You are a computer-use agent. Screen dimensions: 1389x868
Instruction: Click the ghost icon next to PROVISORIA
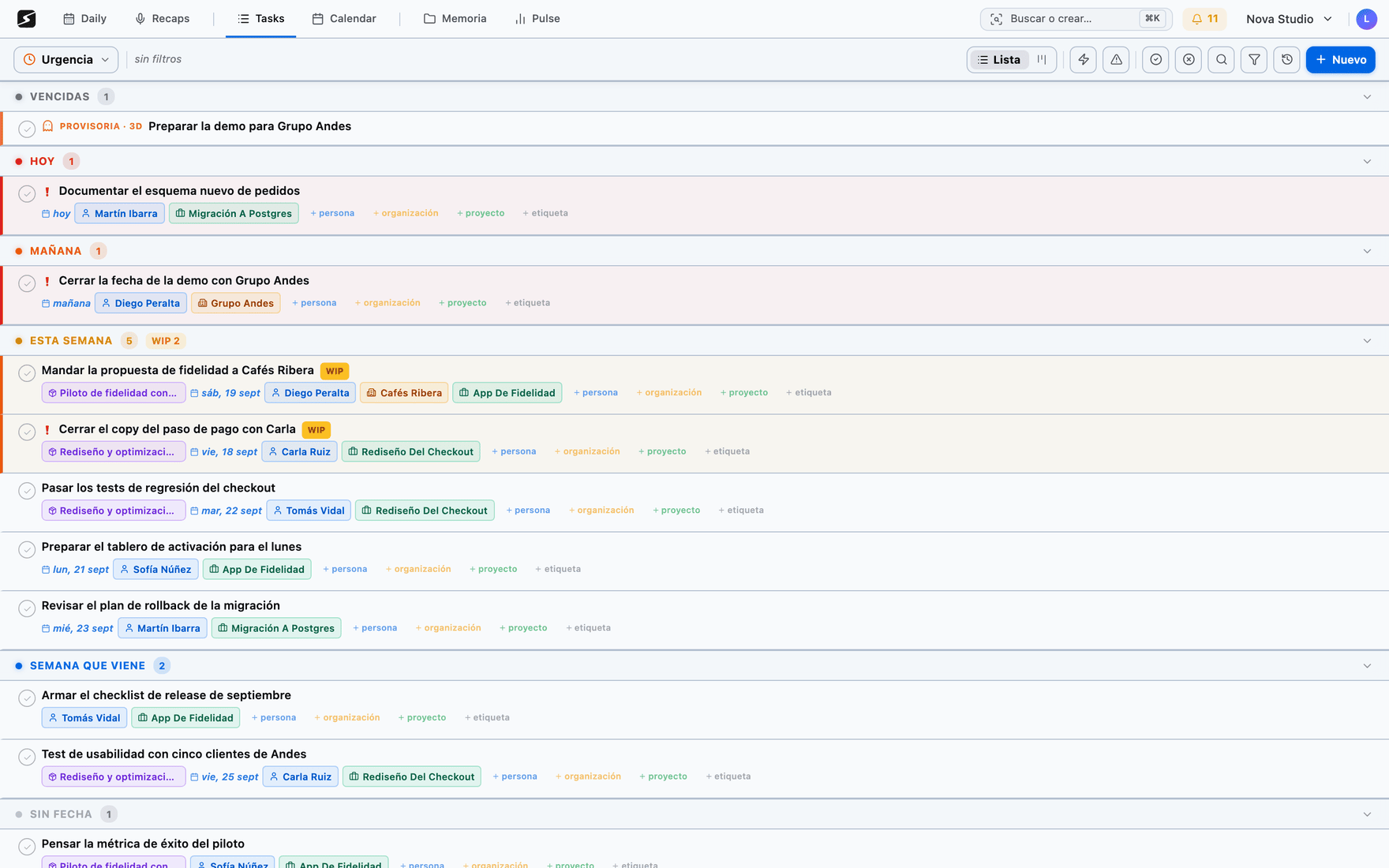click(x=48, y=126)
